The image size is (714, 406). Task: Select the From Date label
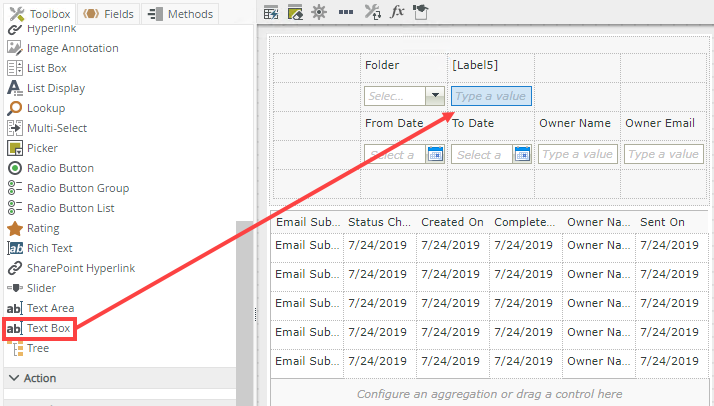tap(394, 123)
